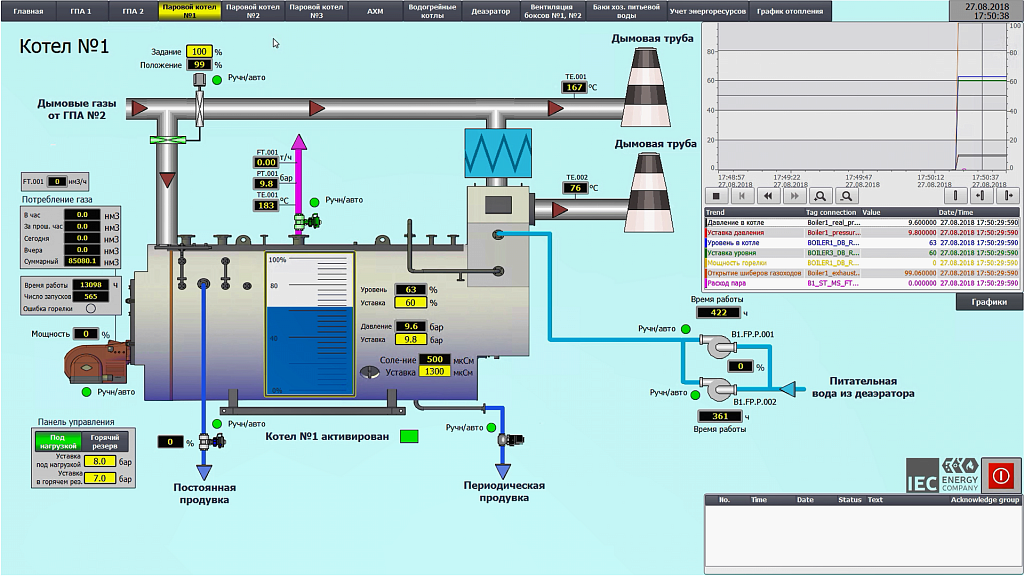The width and height of the screenshot is (1024, 576).
Task: Click the flue damper 'Задание' 100 field
Action: pyautogui.click(x=198, y=51)
